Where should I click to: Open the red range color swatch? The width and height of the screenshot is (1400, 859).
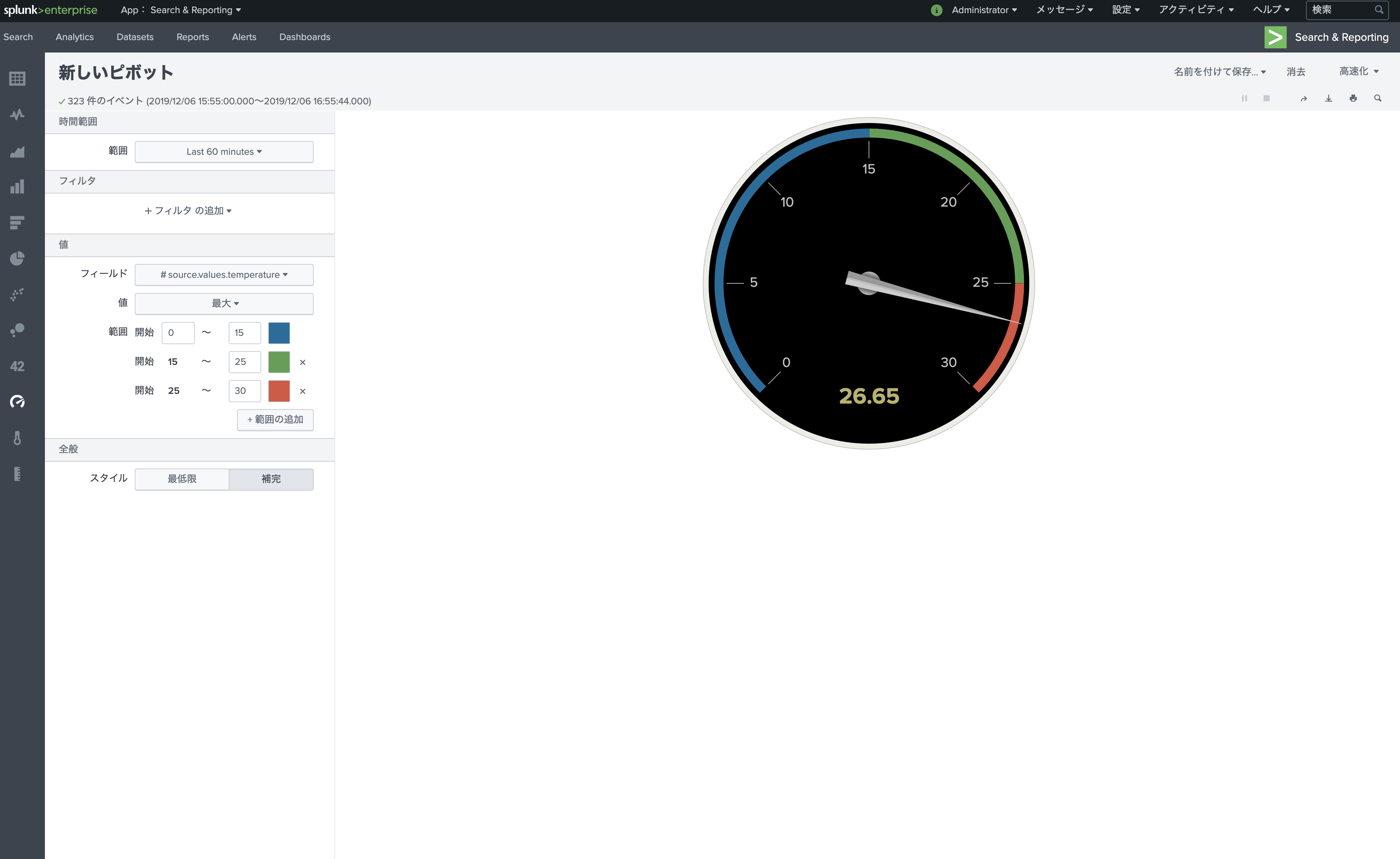279,391
